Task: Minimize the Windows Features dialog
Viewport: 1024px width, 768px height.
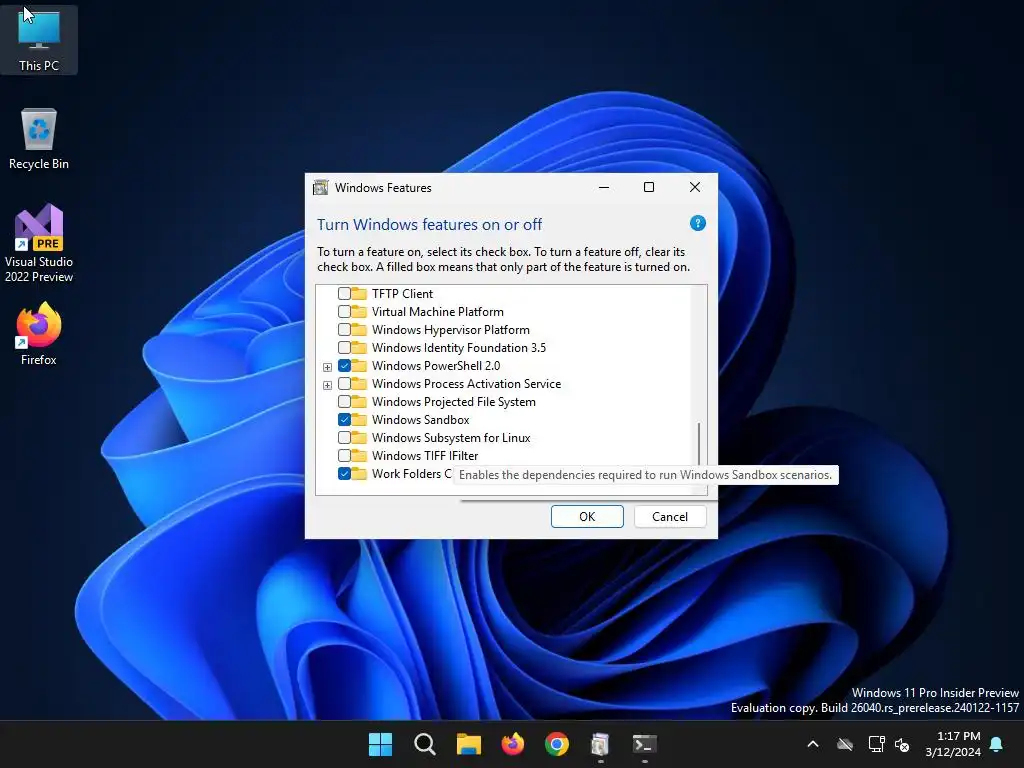Action: pyautogui.click(x=604, y=187)
